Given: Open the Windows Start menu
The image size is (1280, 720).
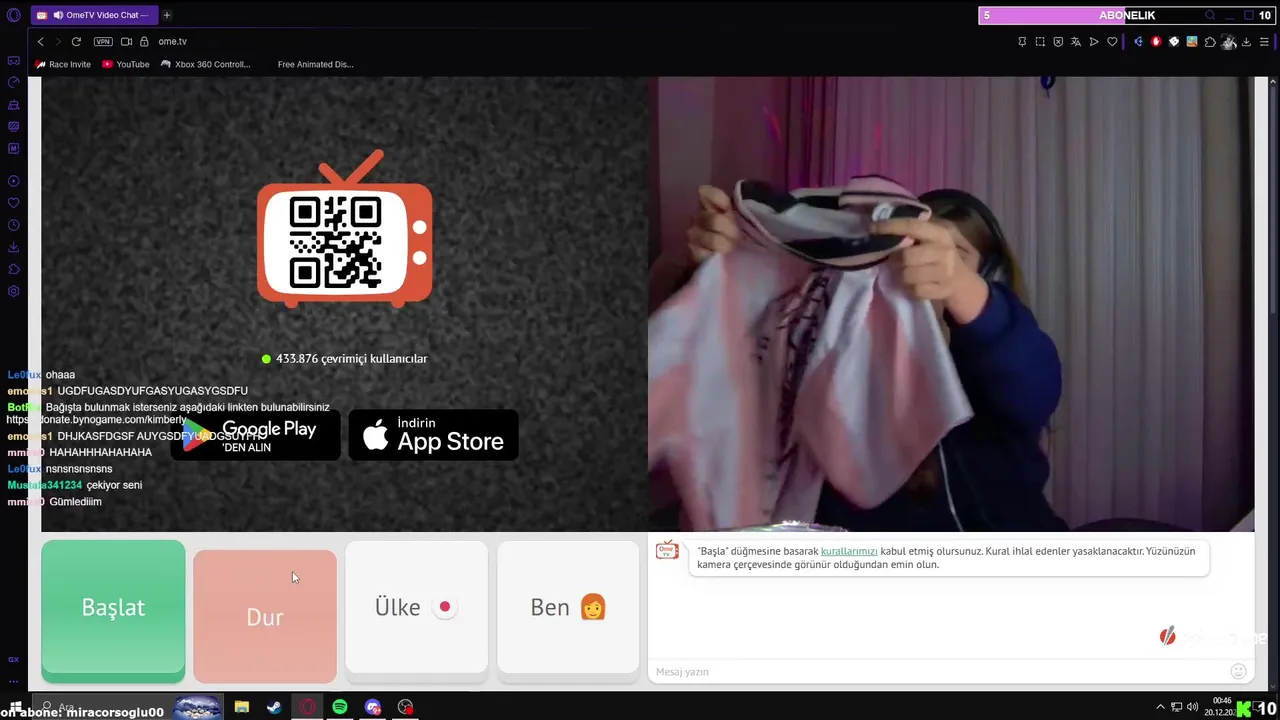Looking at the screenshot, I should coord(14,707).
